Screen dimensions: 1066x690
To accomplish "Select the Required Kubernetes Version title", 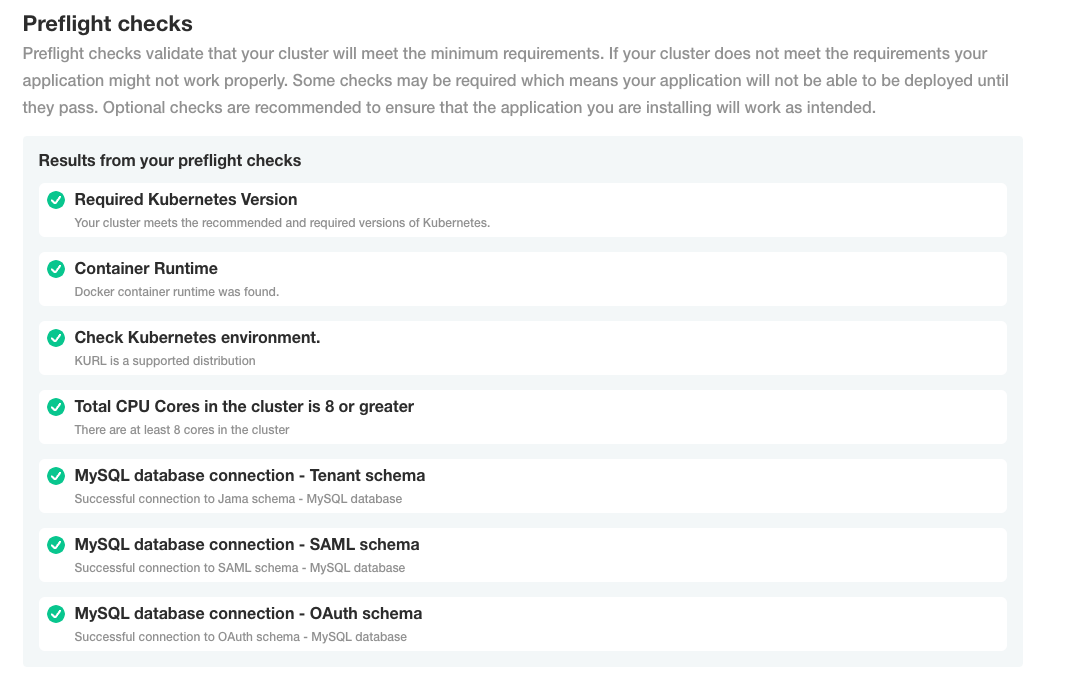I will point(186,200).
